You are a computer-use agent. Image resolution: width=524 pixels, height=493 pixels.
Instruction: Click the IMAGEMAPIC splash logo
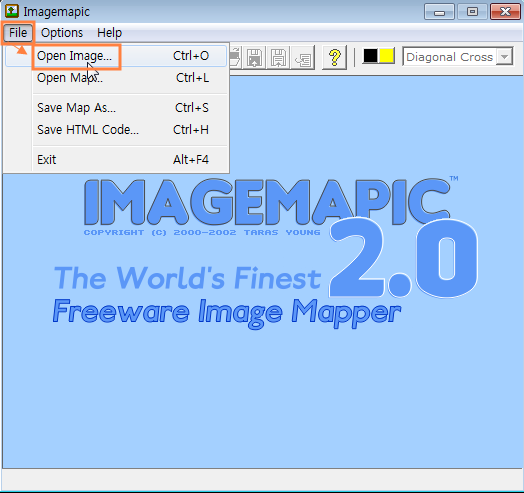tap(267, 203)
